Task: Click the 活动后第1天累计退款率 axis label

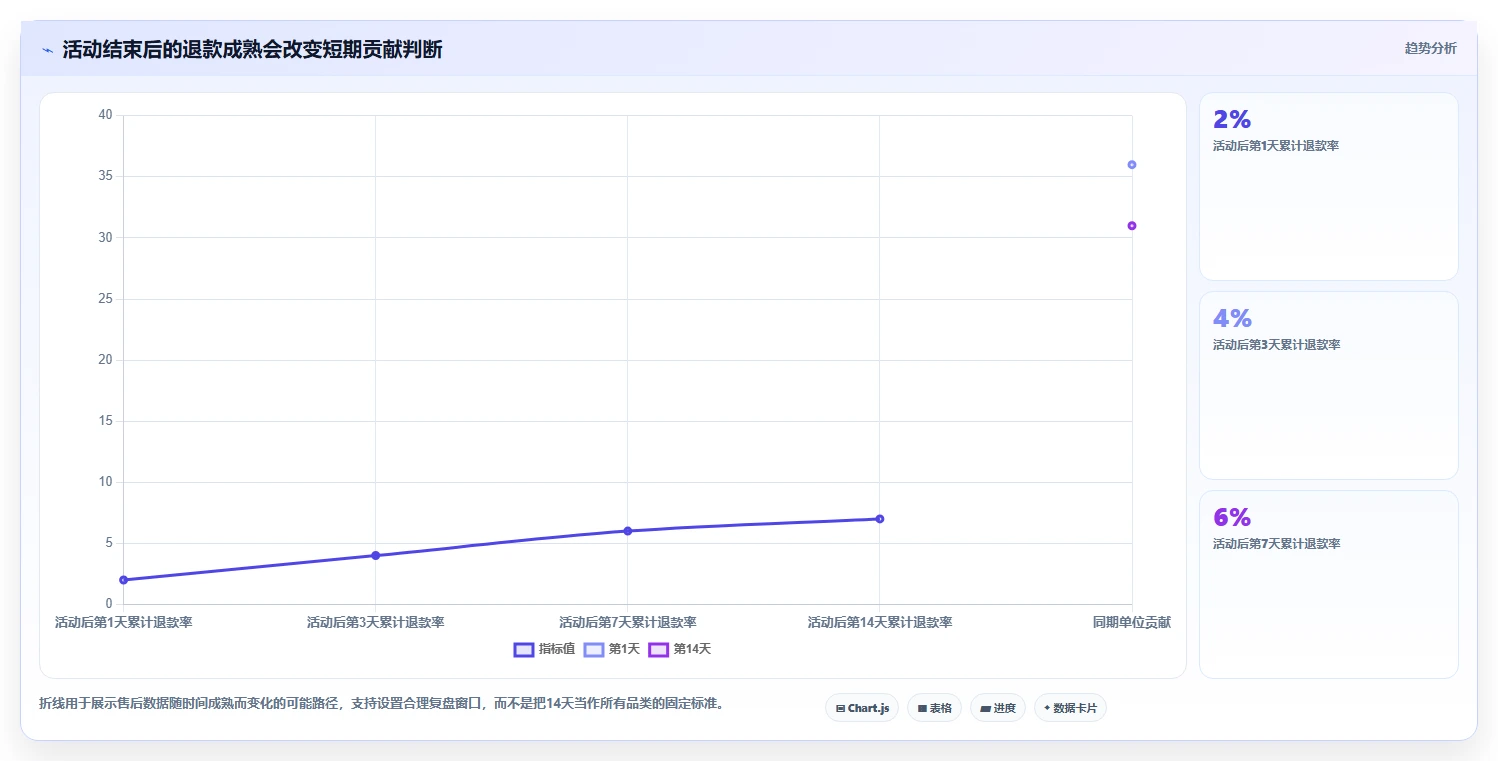Action: coord(123,622)
